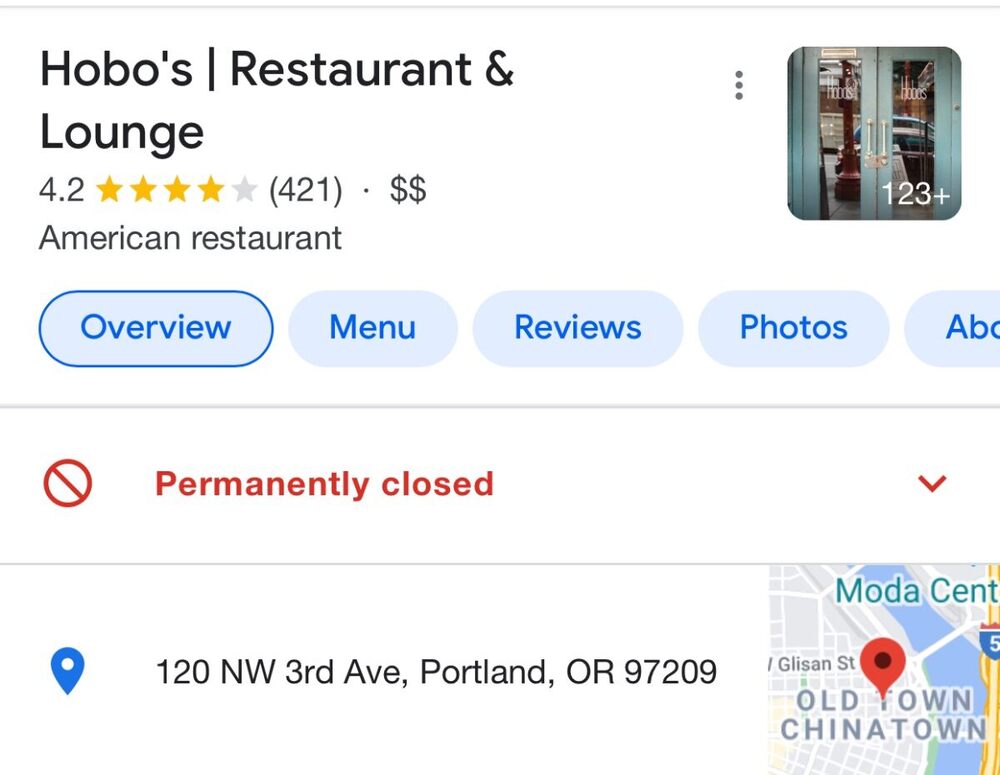Screen dimensions: 1000x775
Task: Click the red prohibited closed icon
Action: (68, 484)
